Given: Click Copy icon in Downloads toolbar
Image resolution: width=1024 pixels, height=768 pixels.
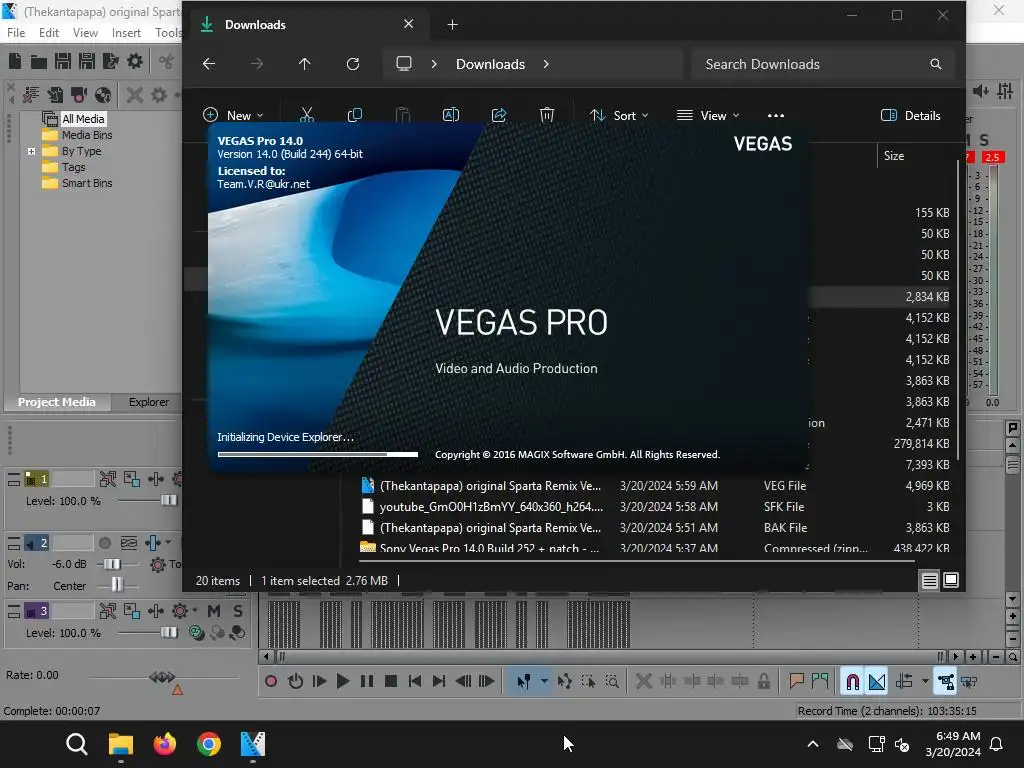Looking at the screenshot, I should (x=355, y=116).
